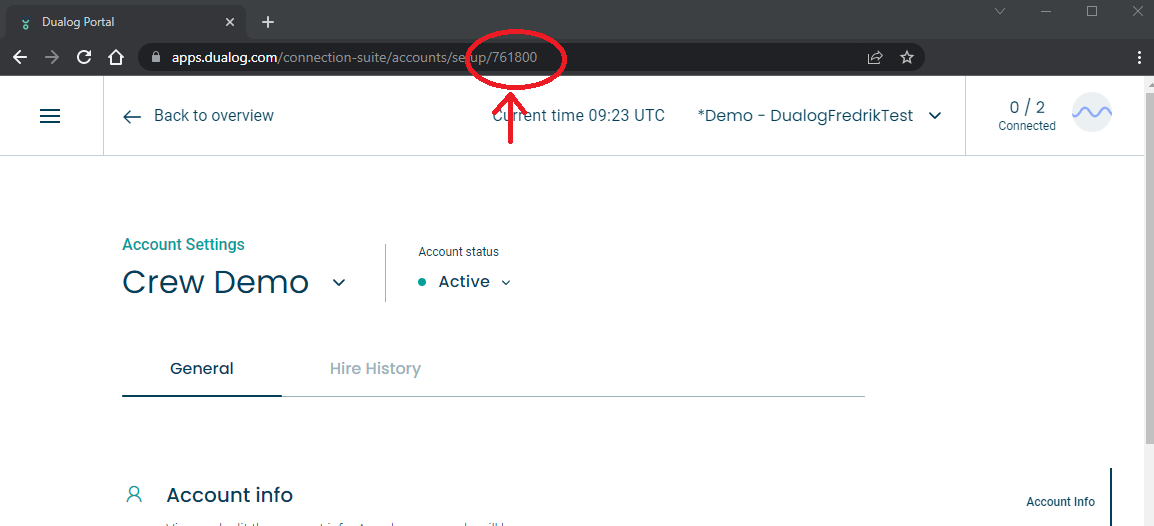Switch to the General tab

pyautogui.click(x=202, y=369)
